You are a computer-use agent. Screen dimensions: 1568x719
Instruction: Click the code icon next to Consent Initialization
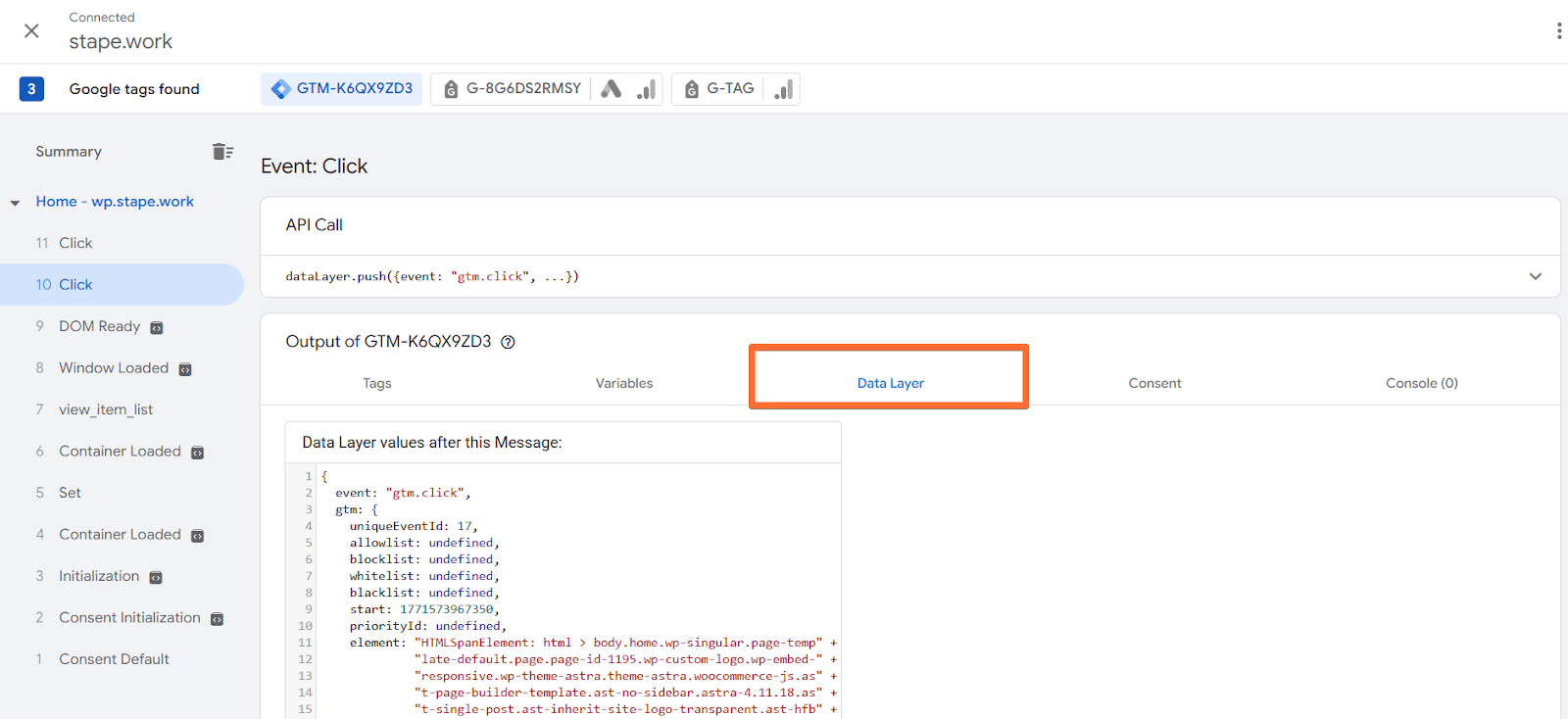(218, 619)
